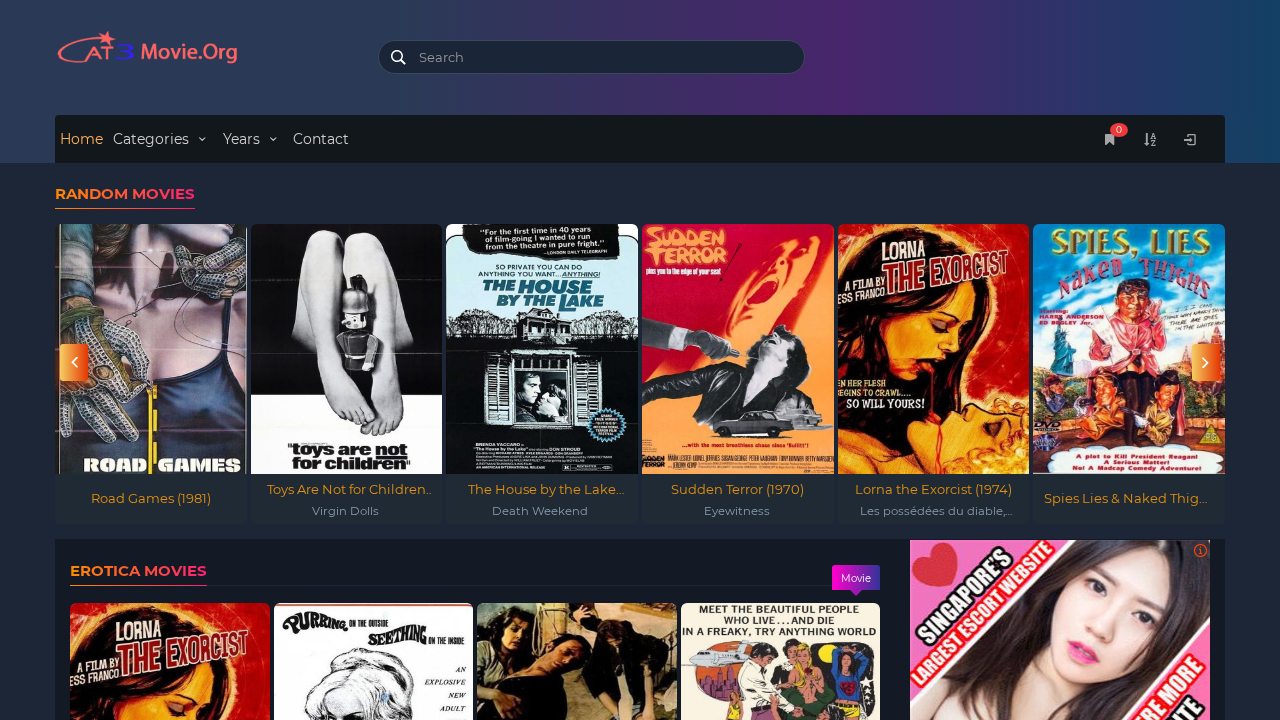Click the Cat3 Movie.Org logo
This screenshot has height=720, width=1280.
tap(147, 49)
